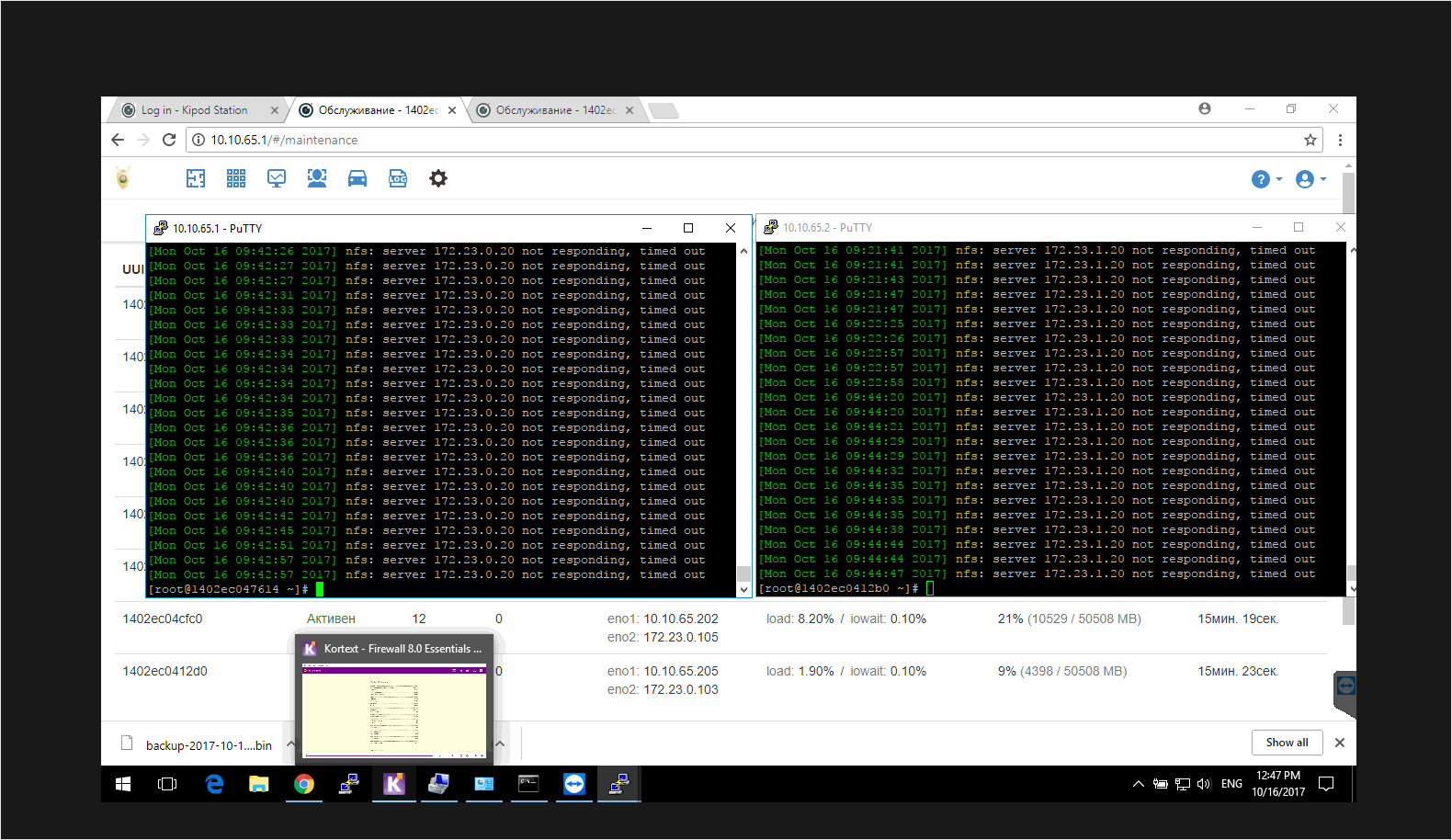Open the LOG page icon
This screenshot has width=1452, height=840.
pos(398,178)
